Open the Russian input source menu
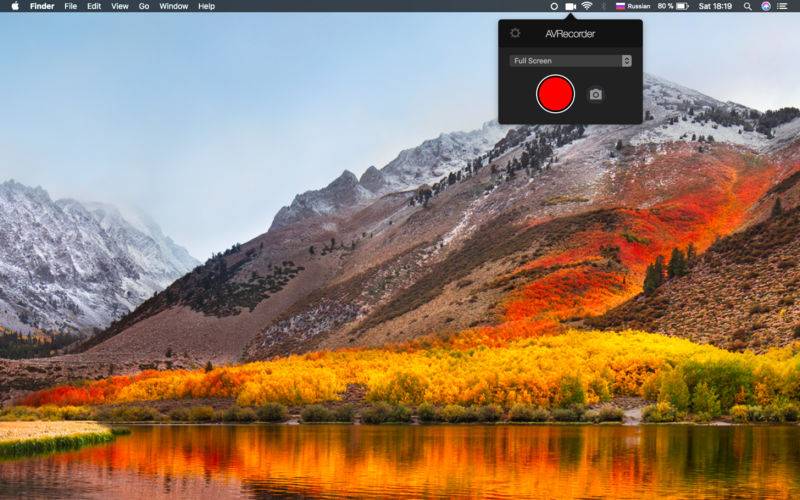 point(633,6)
